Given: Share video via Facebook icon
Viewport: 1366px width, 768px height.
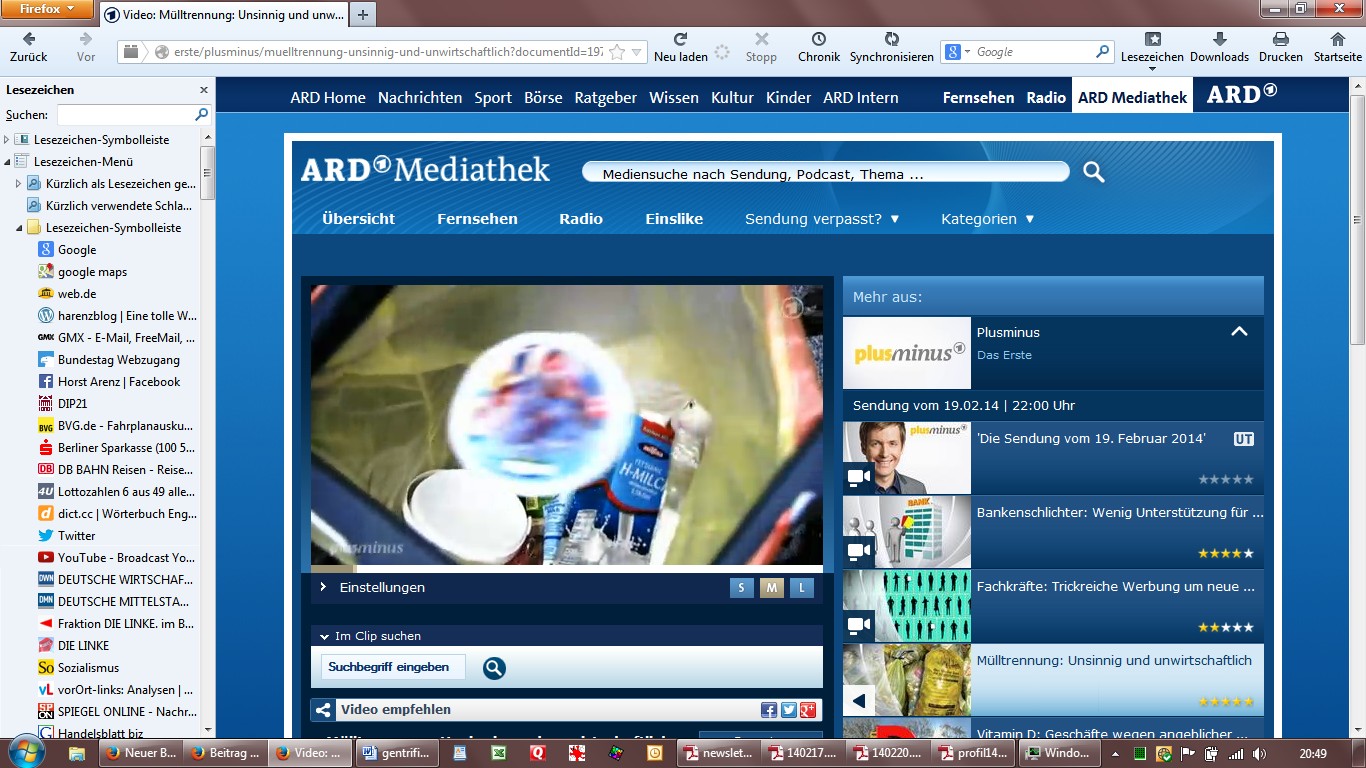Looking at the screenshot, I should pyautogui.click(x=768, y=710).
